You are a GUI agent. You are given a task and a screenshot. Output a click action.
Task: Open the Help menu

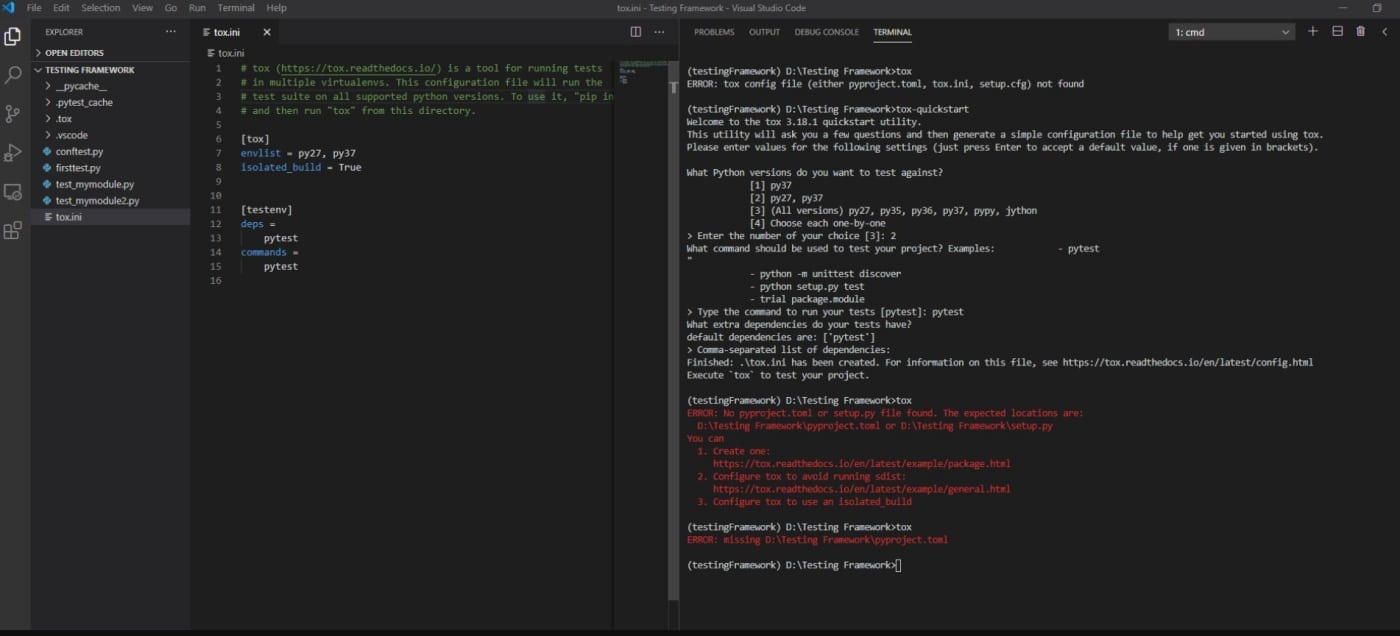pos(276,7)
